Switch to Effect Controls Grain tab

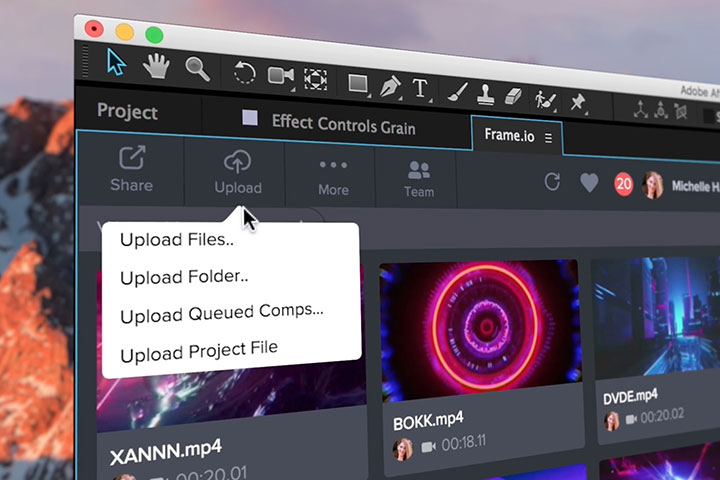[x=343, y=124]
